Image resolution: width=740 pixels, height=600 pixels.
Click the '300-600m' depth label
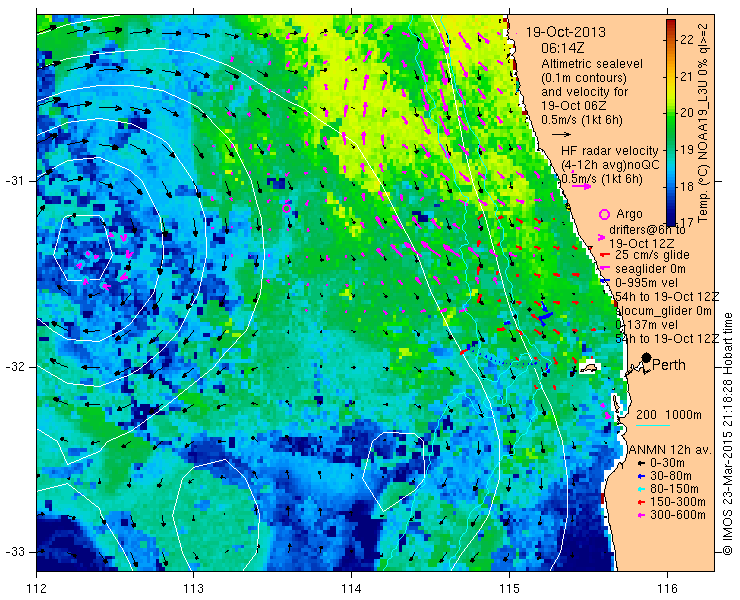pyautogui.click(x=678, y=515)
